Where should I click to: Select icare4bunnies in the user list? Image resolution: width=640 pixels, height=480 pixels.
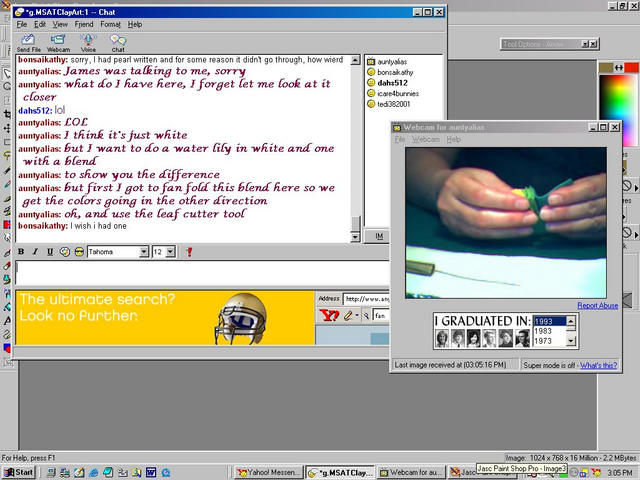tap(398, 93)
